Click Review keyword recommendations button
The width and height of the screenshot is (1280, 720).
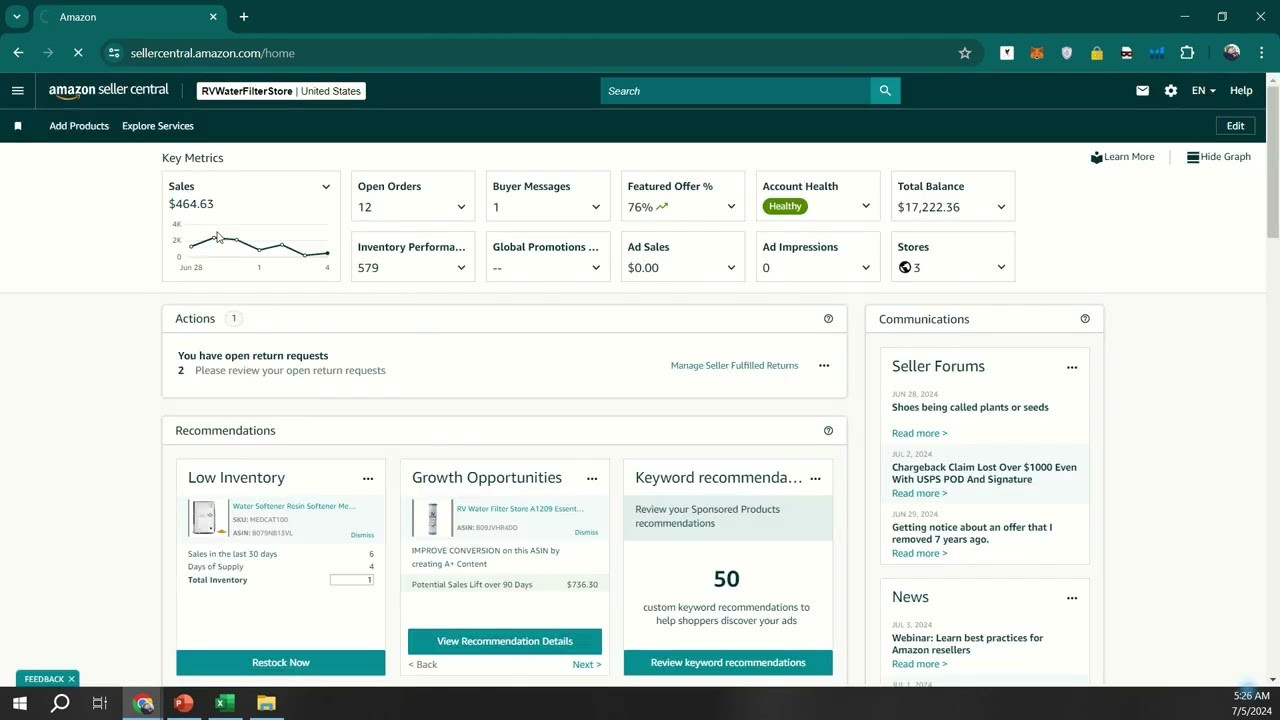pos(728,663)
